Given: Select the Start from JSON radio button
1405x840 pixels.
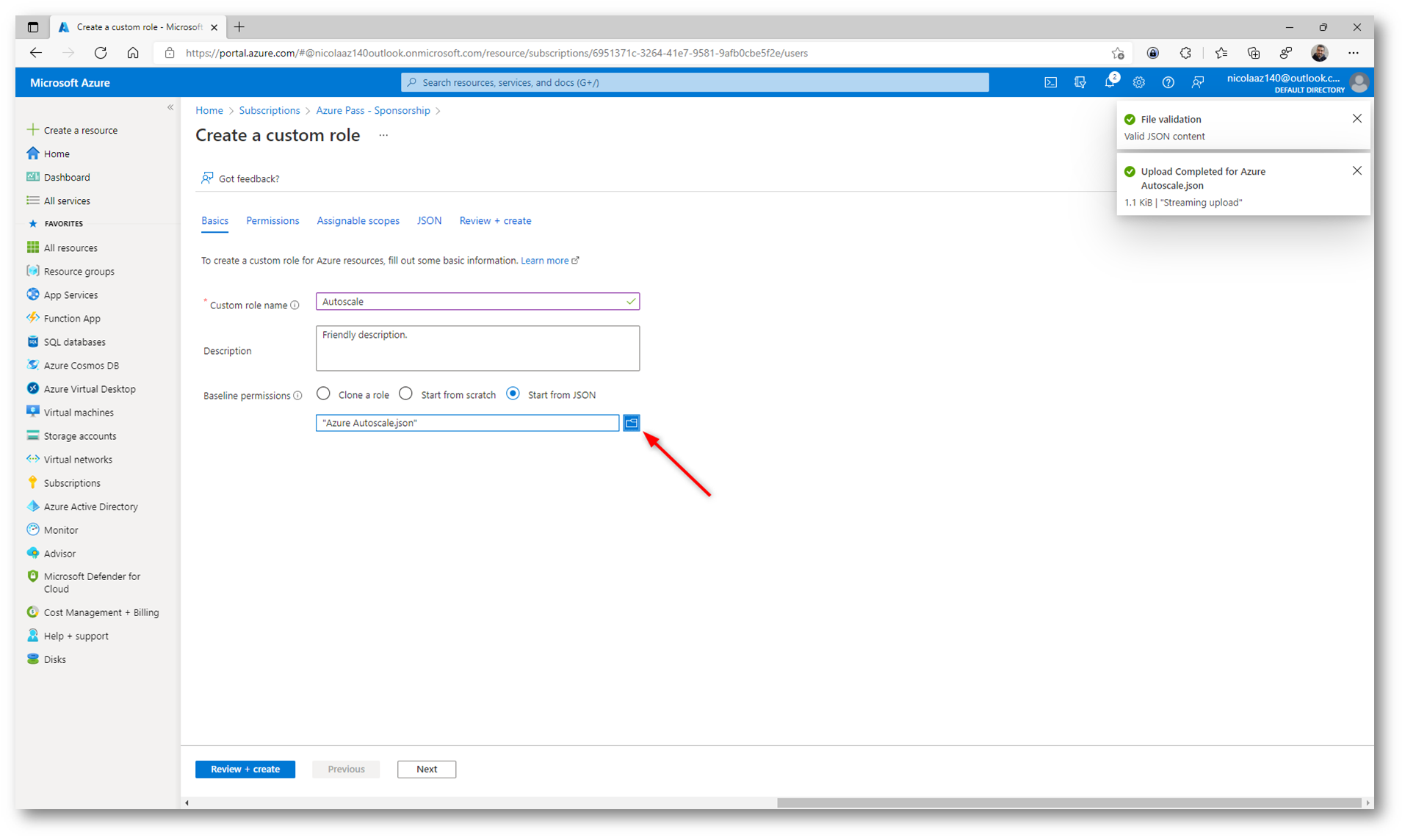Looking at the screenshot, I should [x=513, y=394].
